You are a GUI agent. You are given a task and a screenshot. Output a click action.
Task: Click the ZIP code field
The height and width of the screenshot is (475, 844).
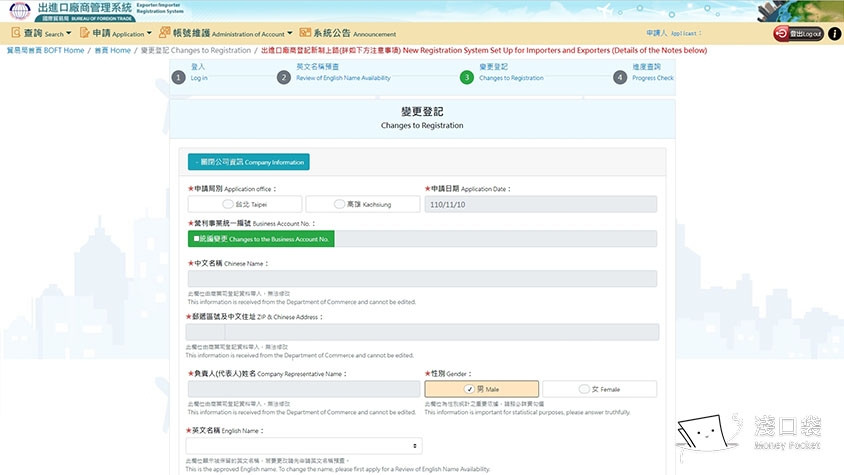click(x=206, y=332)
